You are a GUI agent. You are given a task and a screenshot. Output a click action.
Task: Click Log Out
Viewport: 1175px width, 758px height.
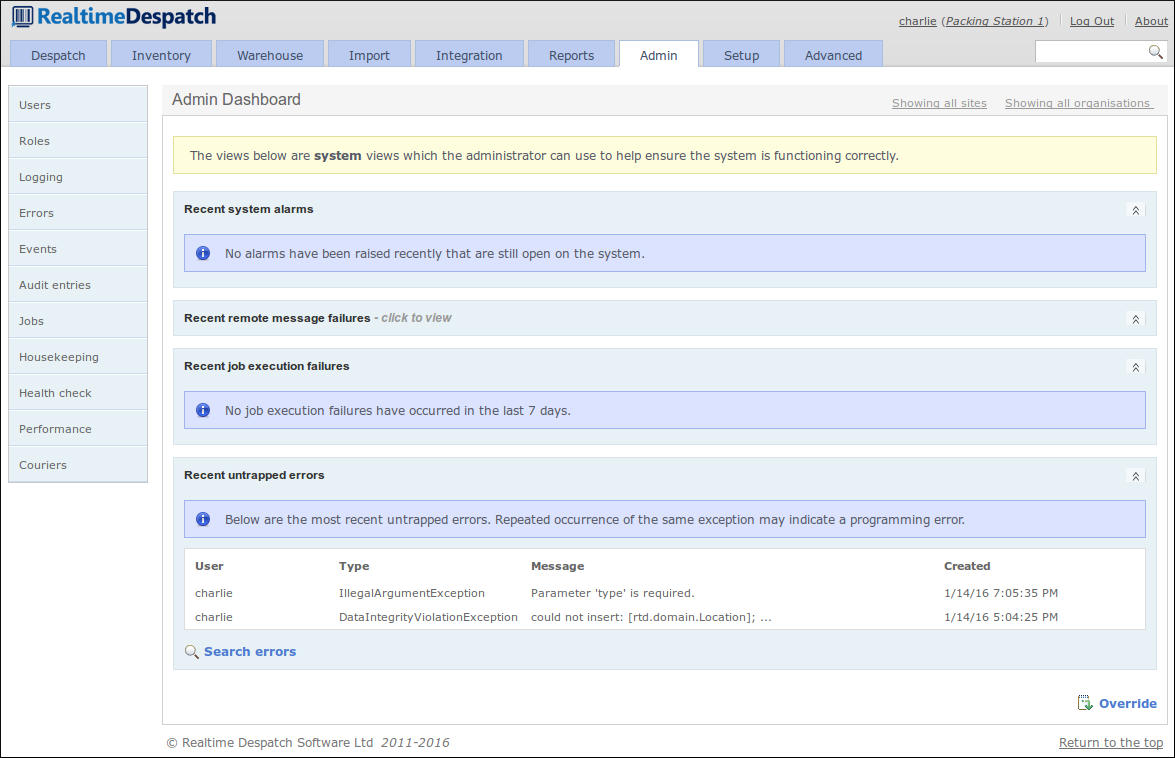tap(1092, 21)
